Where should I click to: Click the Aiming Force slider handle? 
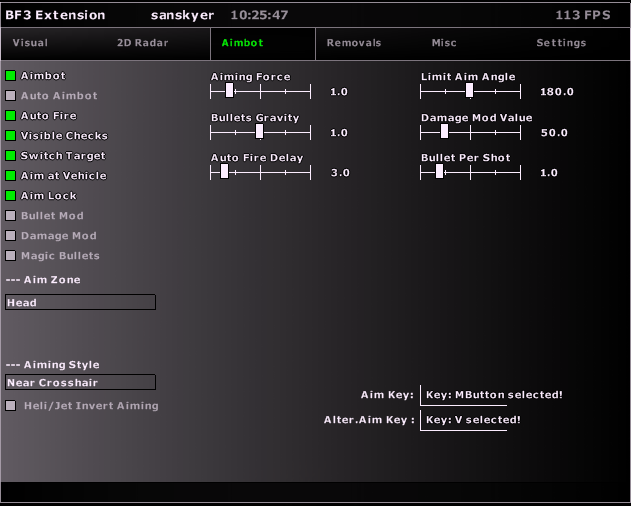click(x=229, y=91)
